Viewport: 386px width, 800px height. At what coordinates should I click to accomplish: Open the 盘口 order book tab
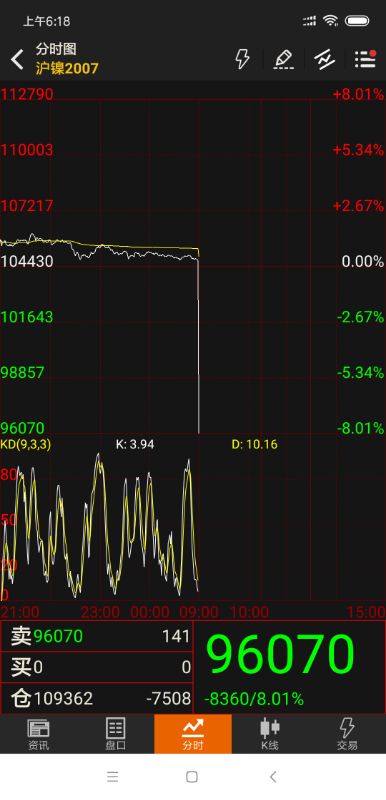coord(116,734)
